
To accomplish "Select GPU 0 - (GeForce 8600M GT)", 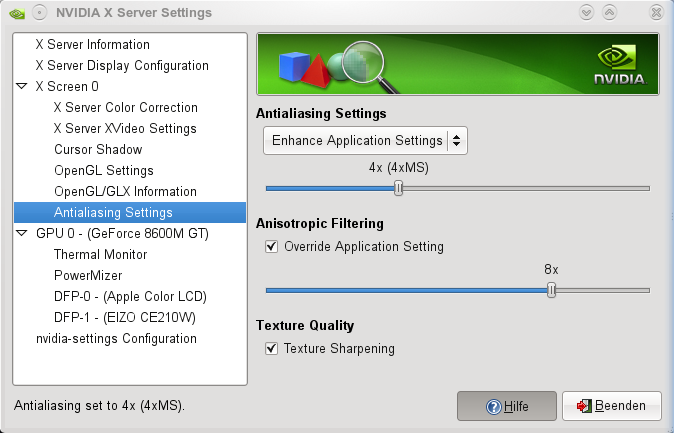I will click(122, 233).
